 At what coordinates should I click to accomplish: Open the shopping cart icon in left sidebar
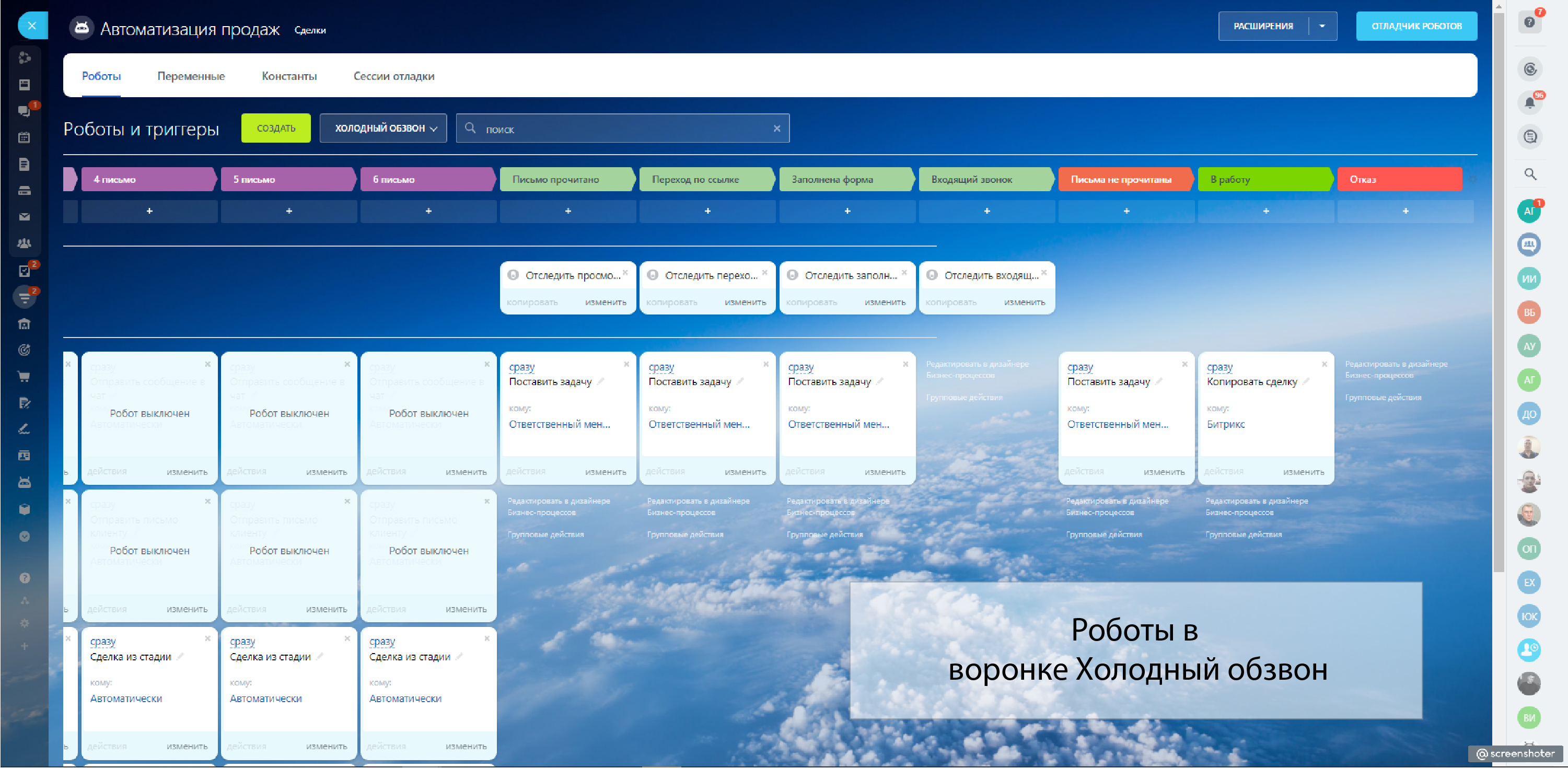click(25, 377)
